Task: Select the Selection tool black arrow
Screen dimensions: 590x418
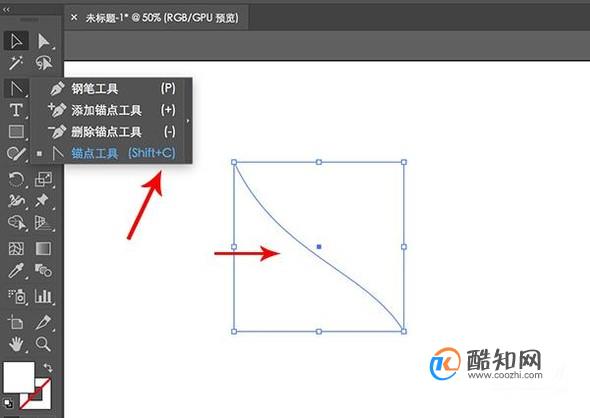Action: 16,41
